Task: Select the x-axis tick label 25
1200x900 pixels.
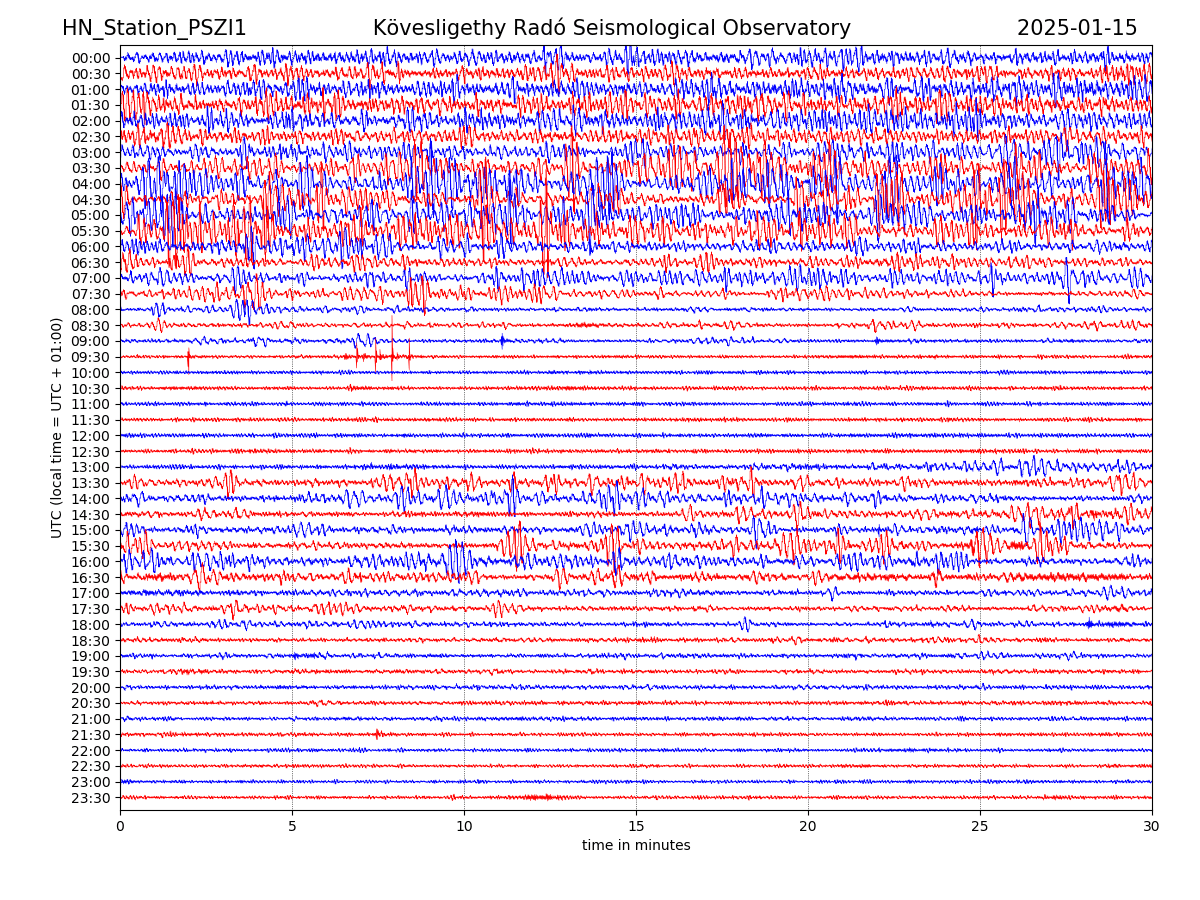Action: point(980,827)
